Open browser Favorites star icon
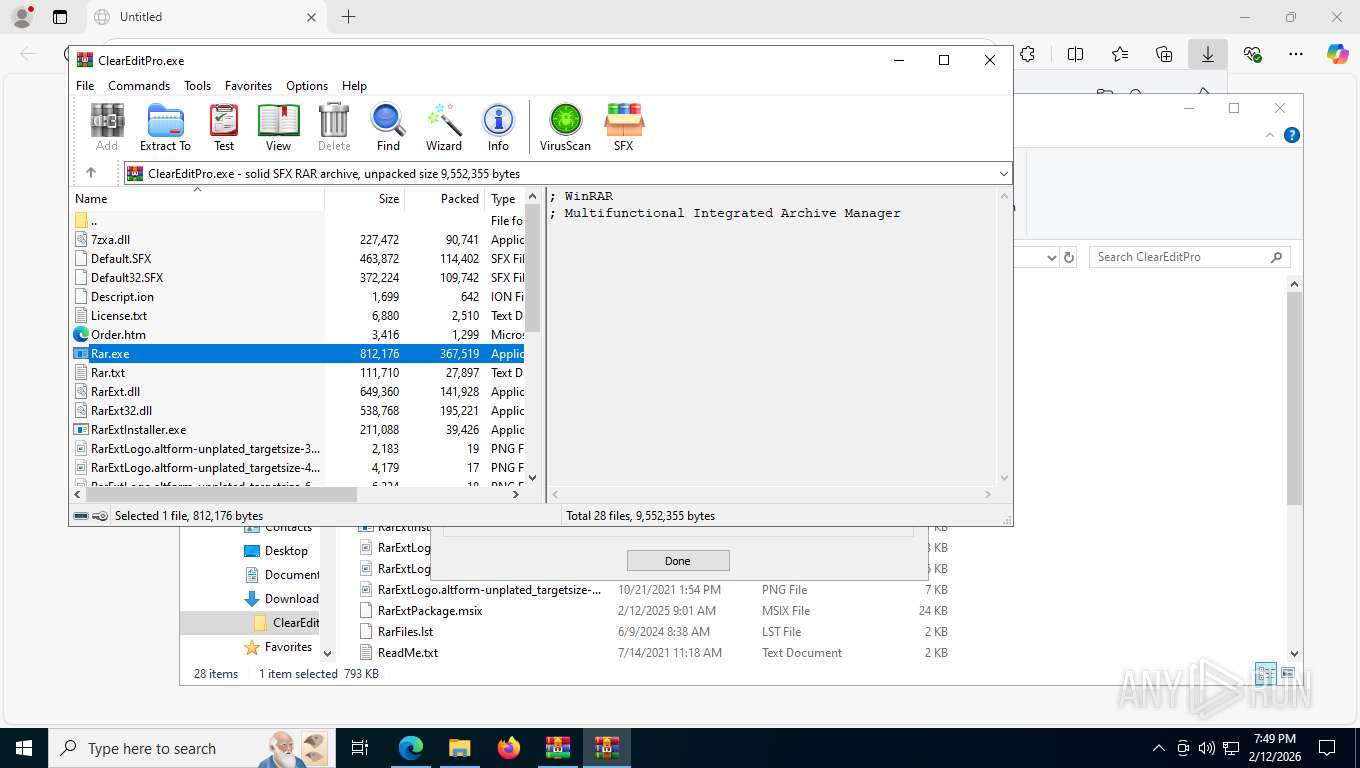Screen dimensions: 1360x768 1120,55
